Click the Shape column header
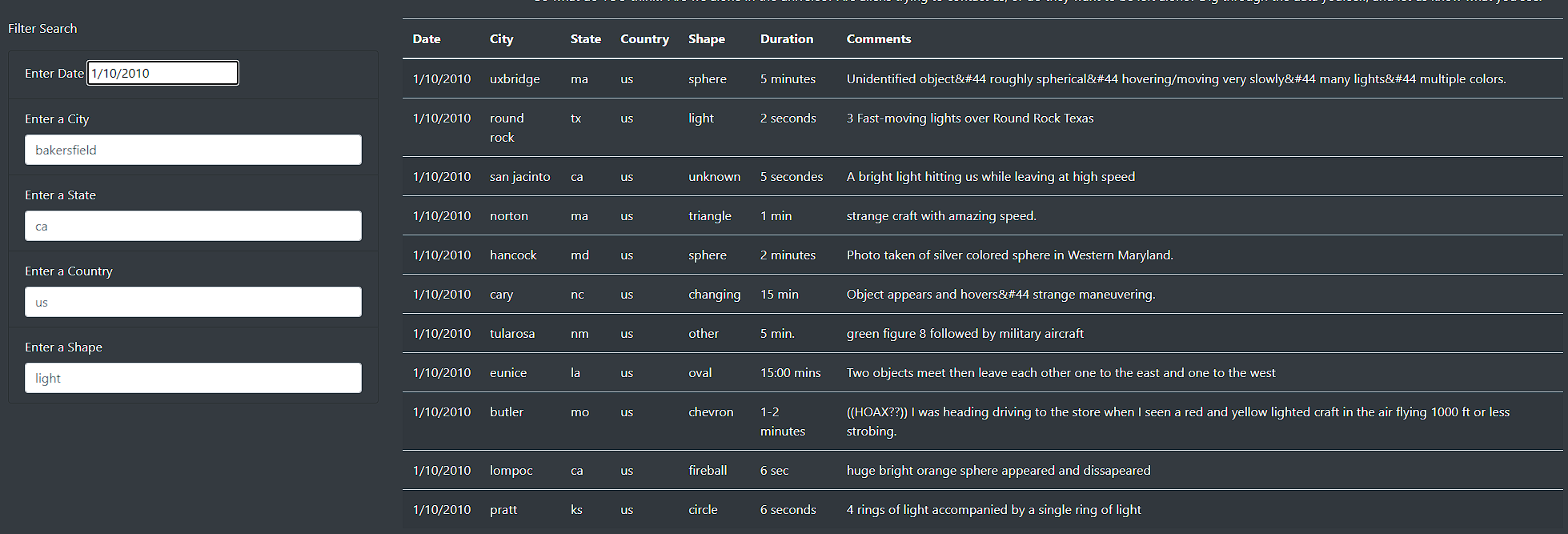1568x534 pixels. coord(704,38)
